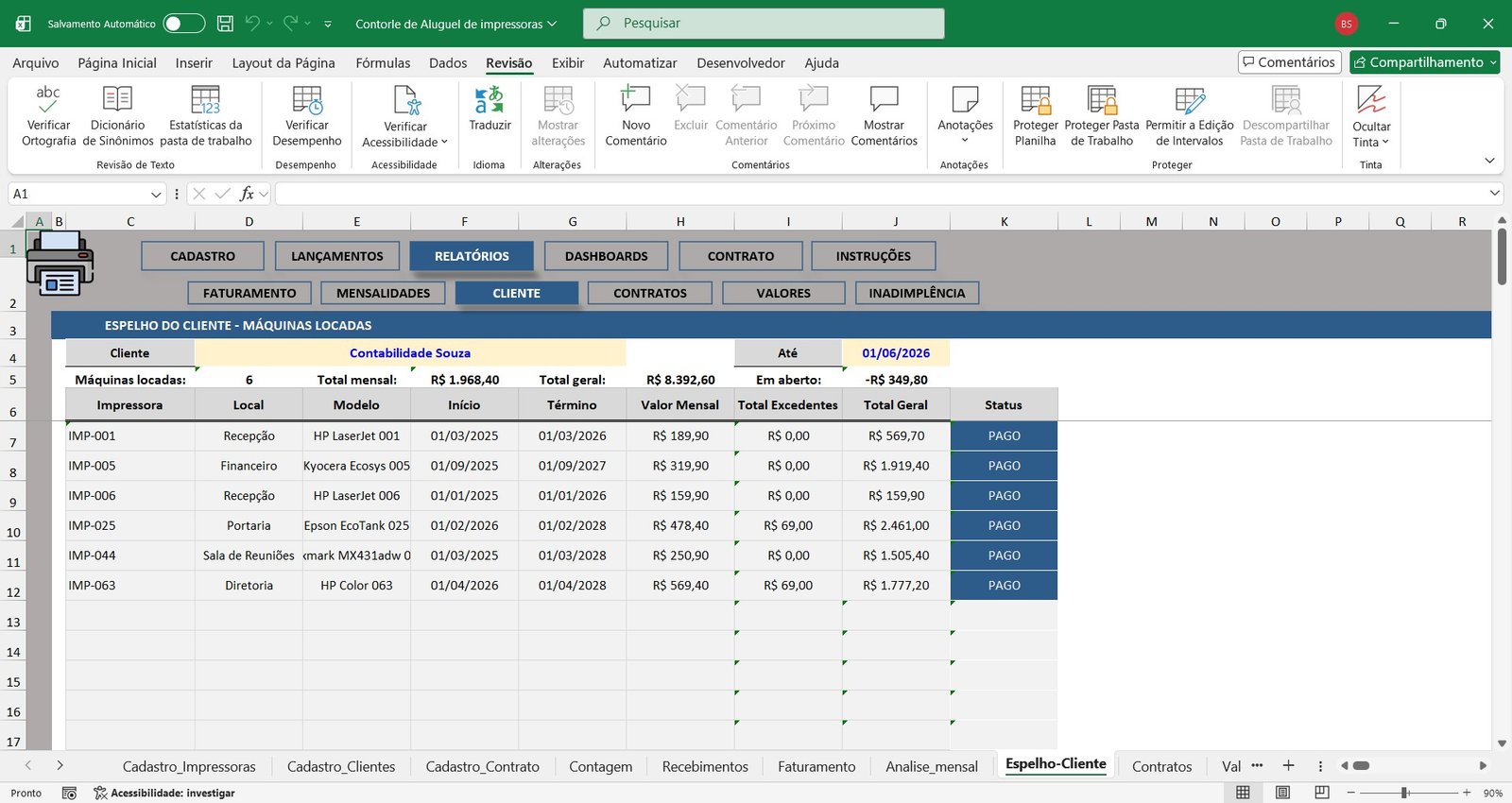Click the Verificar Acessibilidade icon
This screenshot has height=803, width=1512.
pos(405,100)
